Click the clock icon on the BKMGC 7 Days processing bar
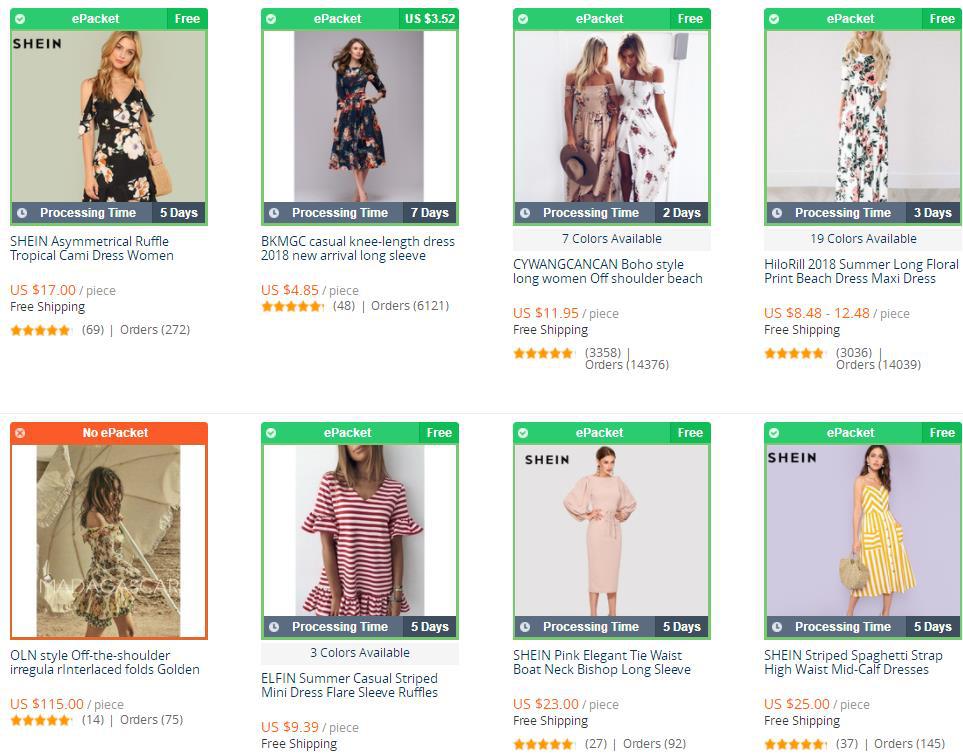 [272, 212]
